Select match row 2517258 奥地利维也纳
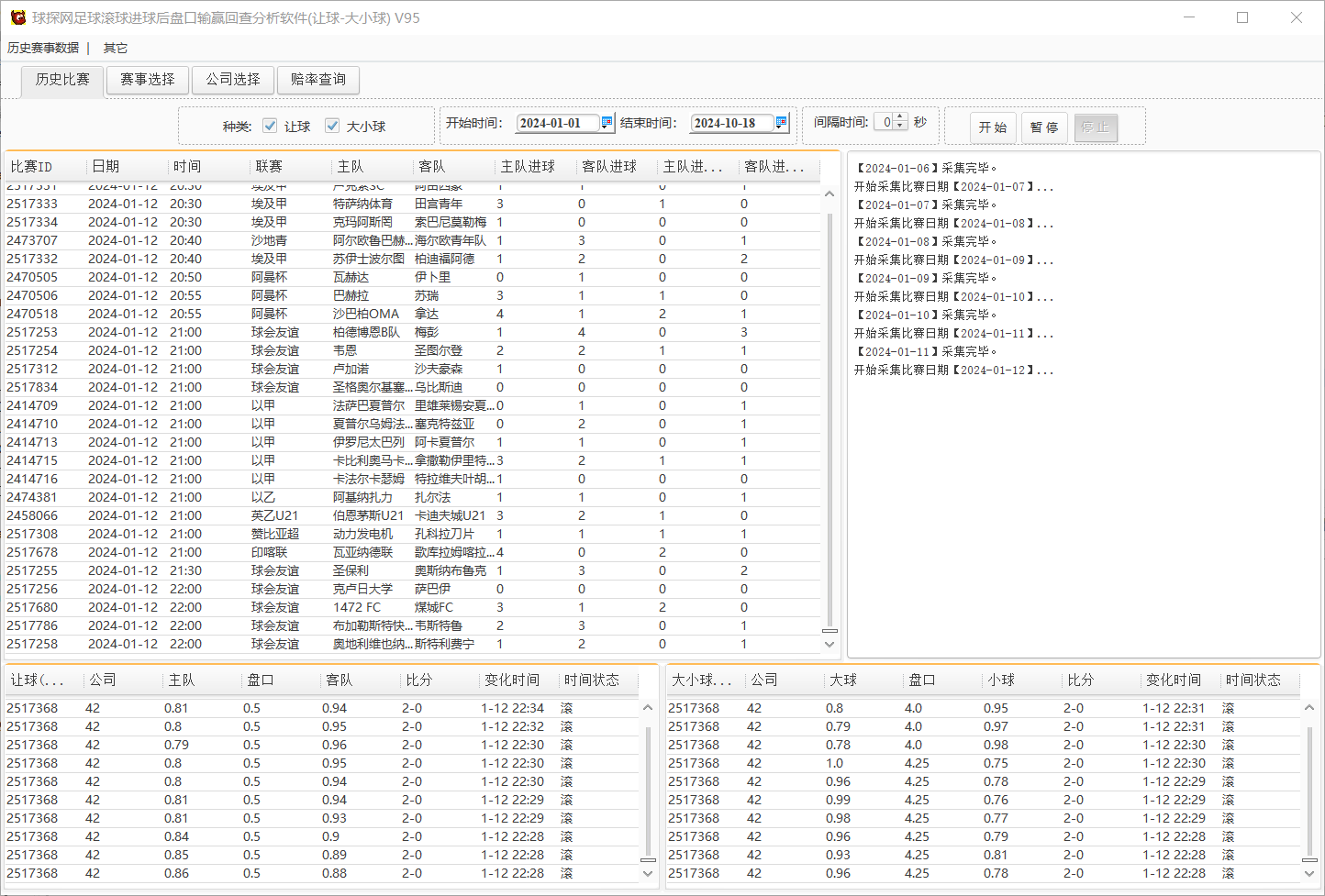Screen dimensions: 1325x896 413,644
